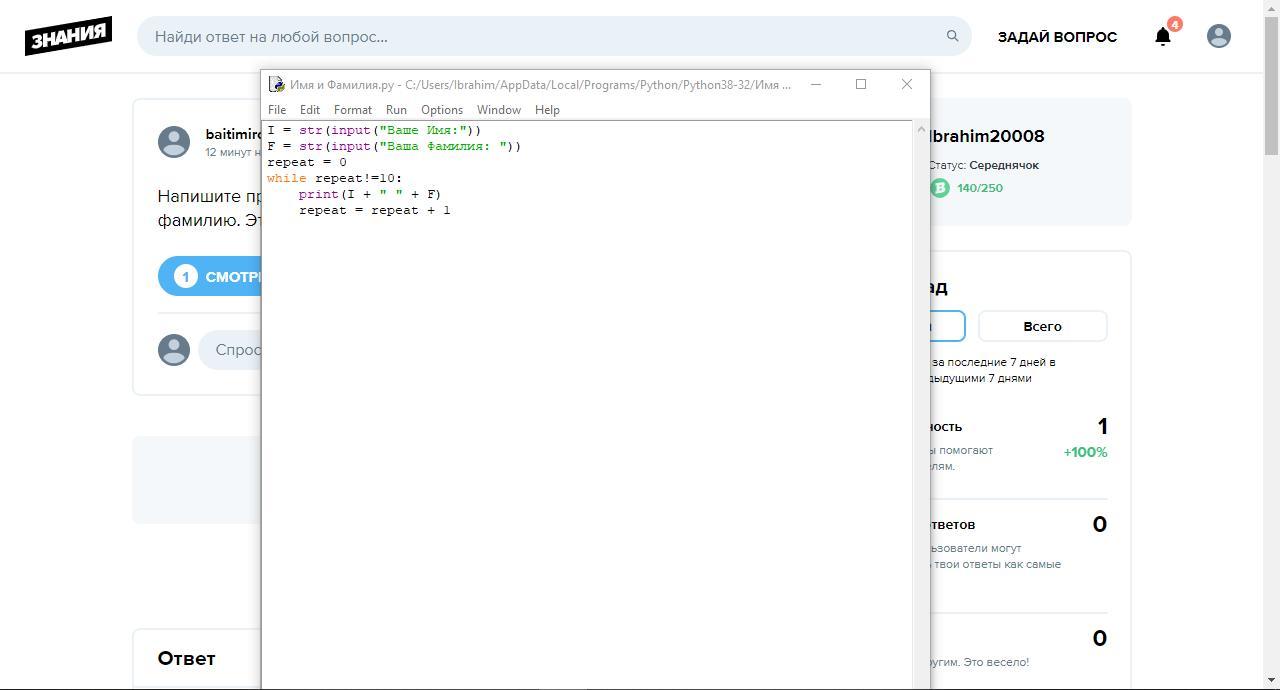Click the search magnifier icon
Screen dimensions: 1280x690
click(x=952, y=36)
